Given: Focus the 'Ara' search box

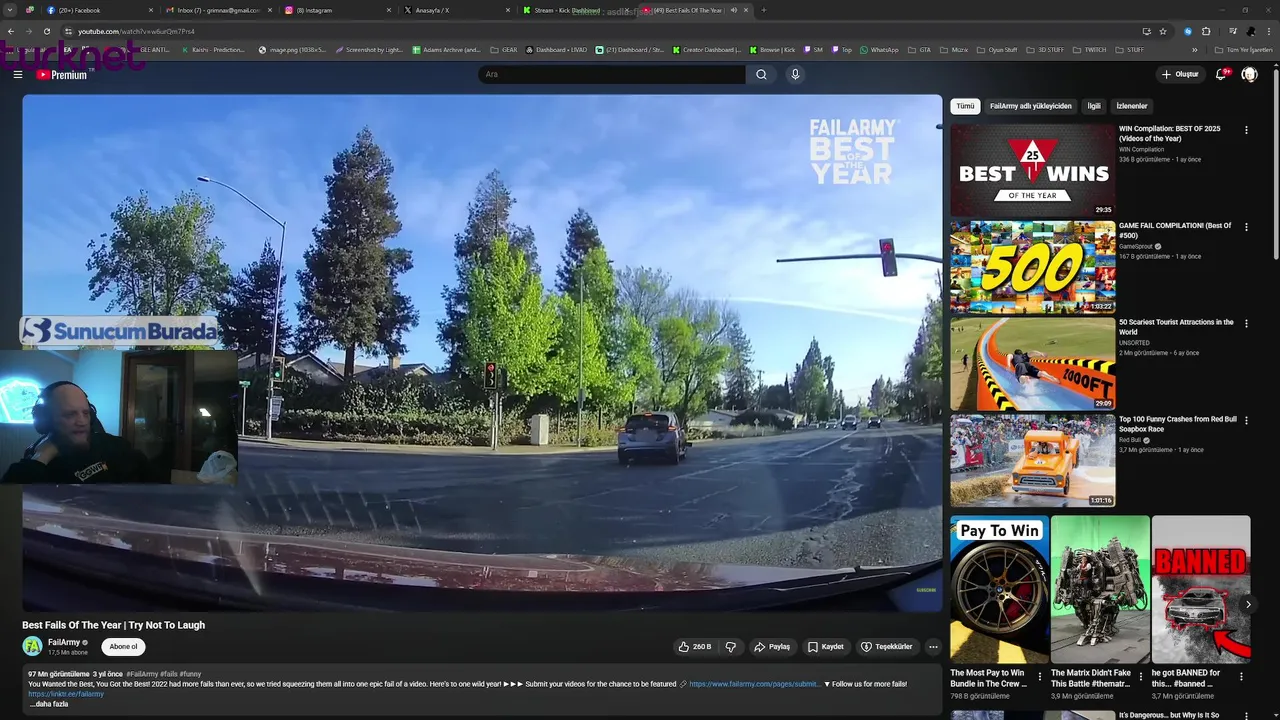Looking at the screenshot, I should tap(612, 74).
